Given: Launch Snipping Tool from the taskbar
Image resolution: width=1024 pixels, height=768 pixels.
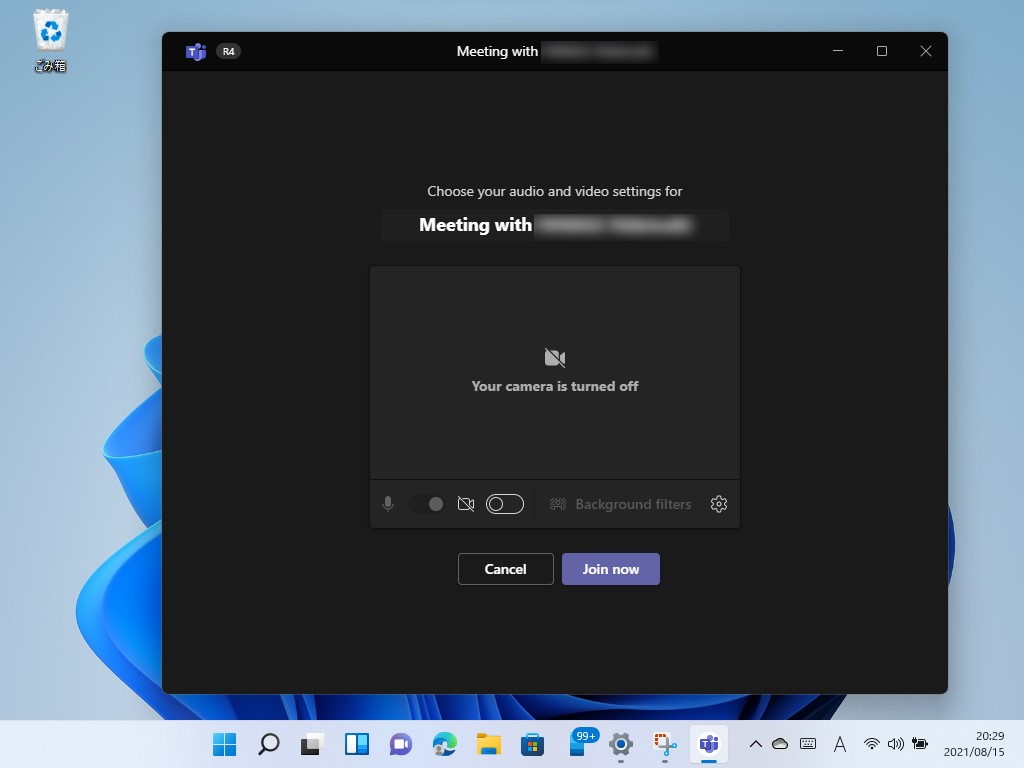Looking at the screenshot, I should 664,744.
